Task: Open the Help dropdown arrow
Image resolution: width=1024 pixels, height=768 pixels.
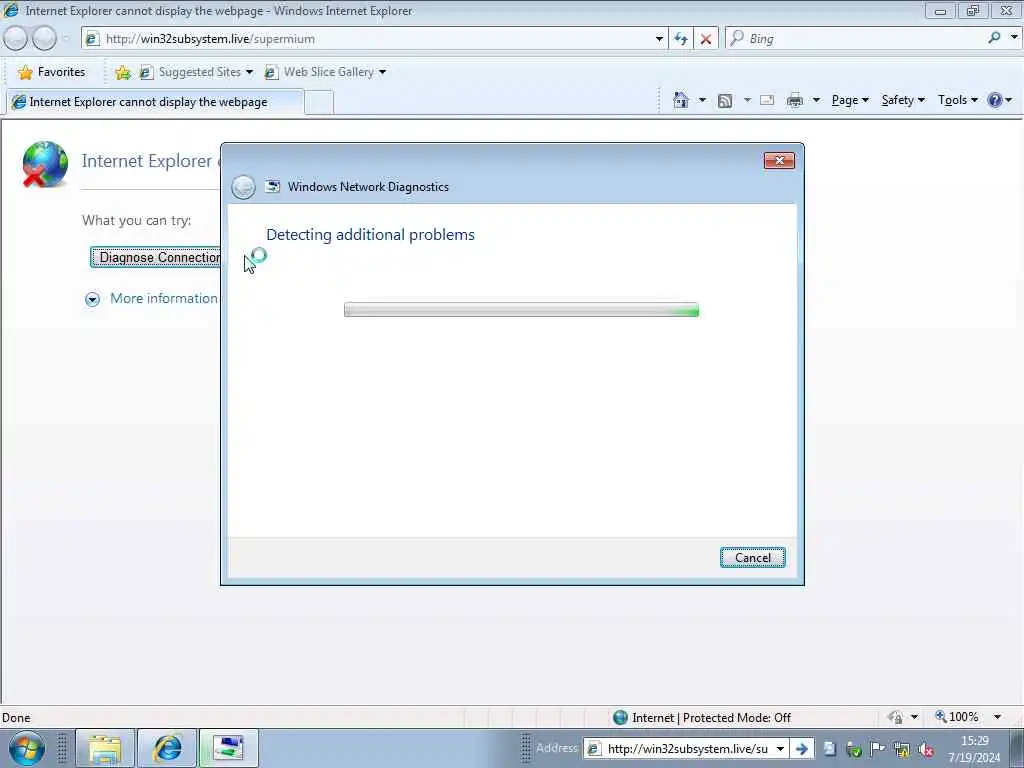Action: 1009,100
